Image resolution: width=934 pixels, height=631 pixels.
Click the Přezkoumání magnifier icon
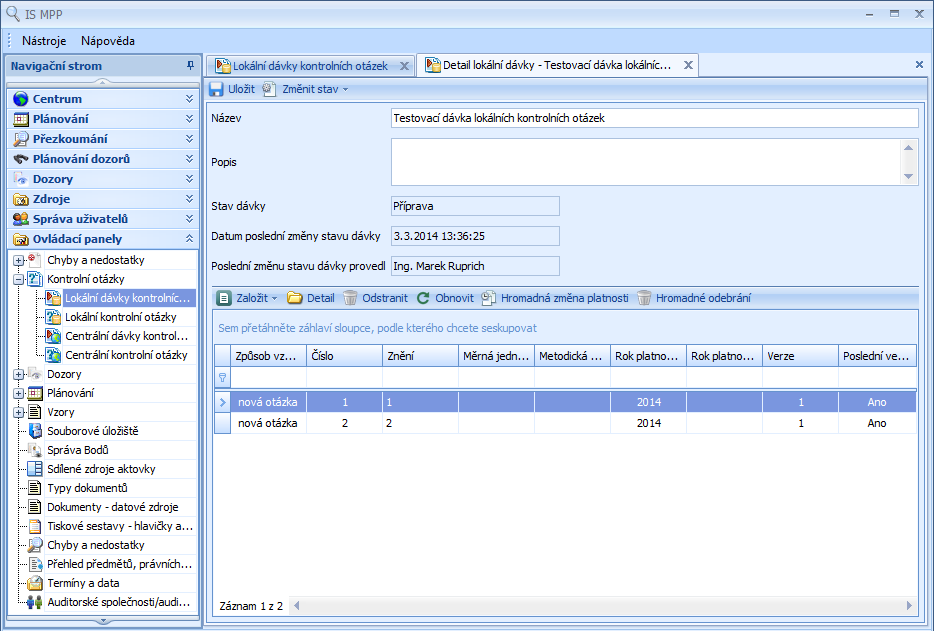(x=21, y=139)
